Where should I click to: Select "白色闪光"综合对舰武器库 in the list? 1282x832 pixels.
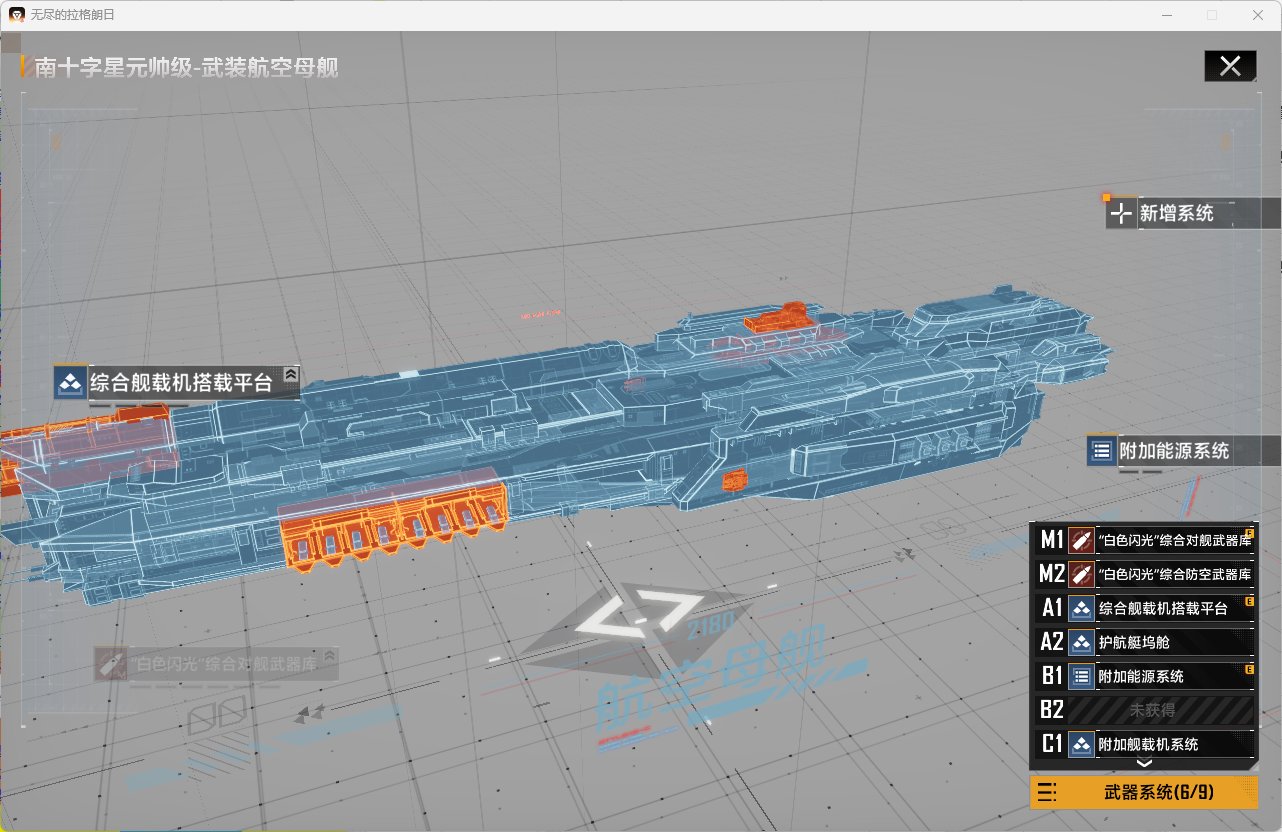[1174, 540]
